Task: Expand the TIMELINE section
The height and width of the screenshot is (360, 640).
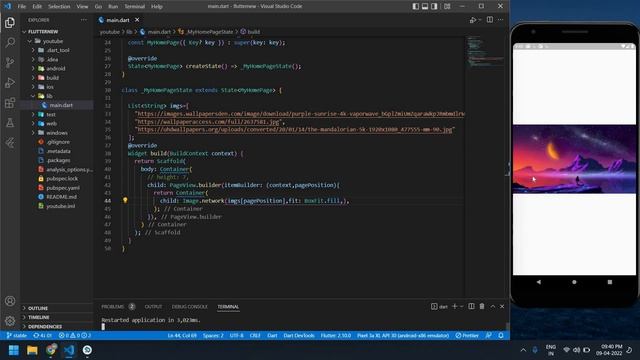Action: (x=38, y=317)
